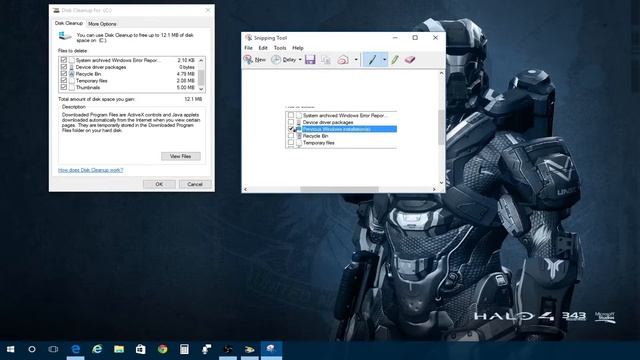Viewport: 640px width, 360px height.
Task: Click Snipping Tool scroll up arrow
Action: [441, 73]
